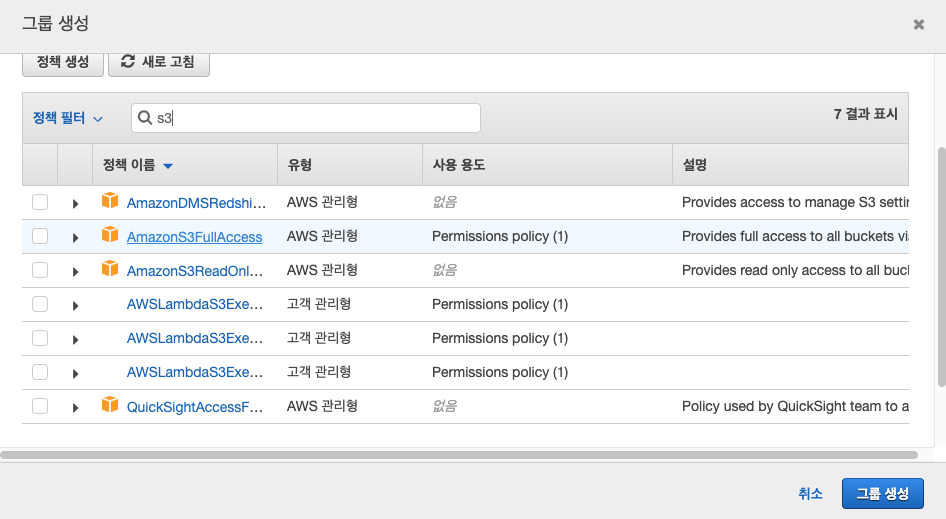Click the QuickSightAccess policy box icon
Viewport: 946px width, 519px height.
[110, 404]
